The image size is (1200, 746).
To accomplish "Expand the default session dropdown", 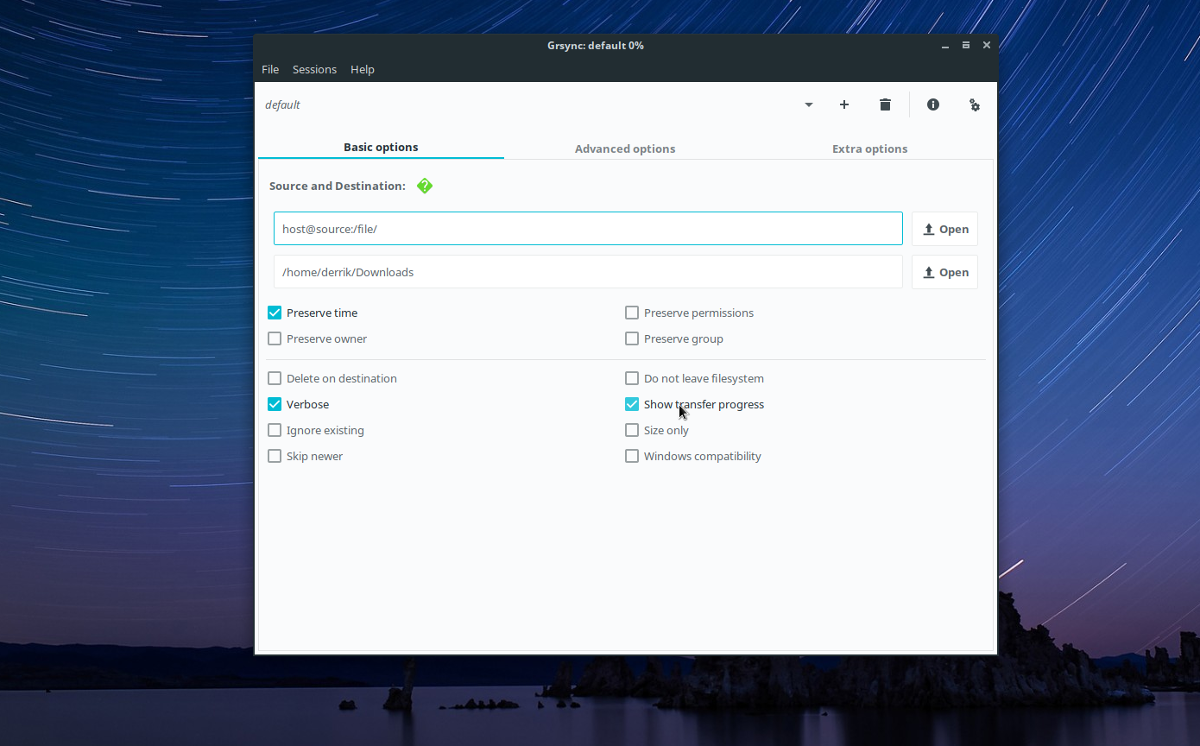I will click(808, 105).
